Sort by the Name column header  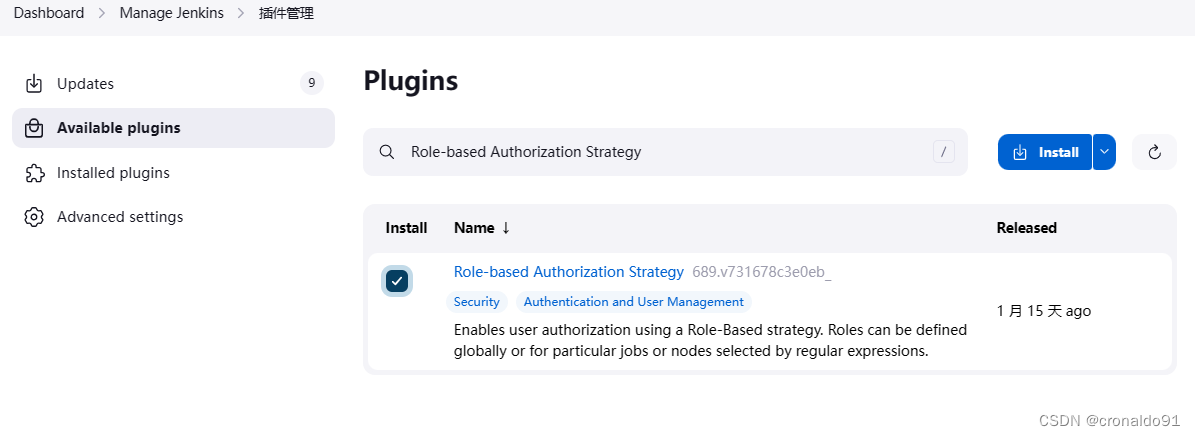[x=482, y=228]
